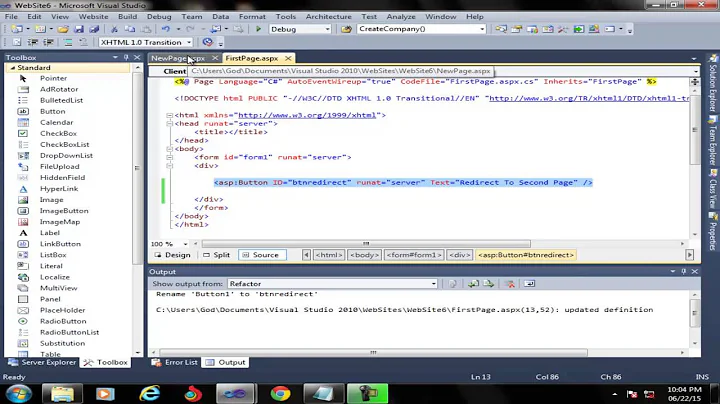Click the Increase Indent icon in HTML toolbar

tap(48, 42)
